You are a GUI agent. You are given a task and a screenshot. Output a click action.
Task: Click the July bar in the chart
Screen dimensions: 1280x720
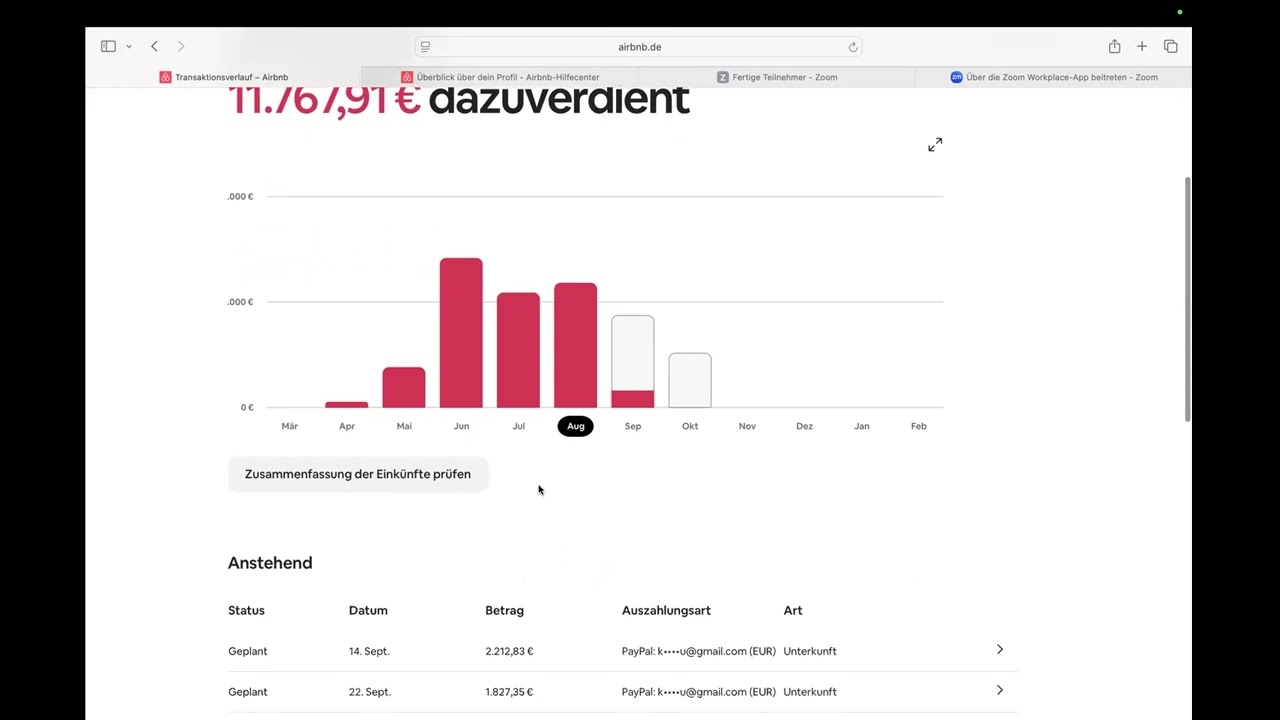(518, 350)
